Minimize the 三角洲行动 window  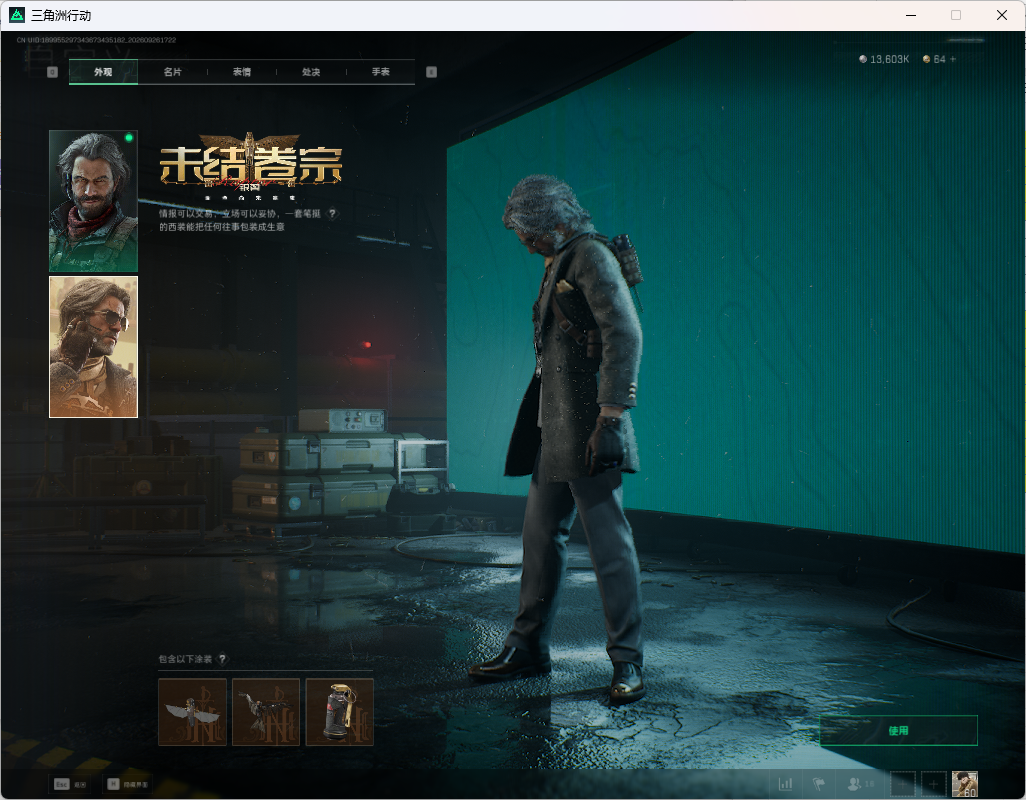pos(911,15)
